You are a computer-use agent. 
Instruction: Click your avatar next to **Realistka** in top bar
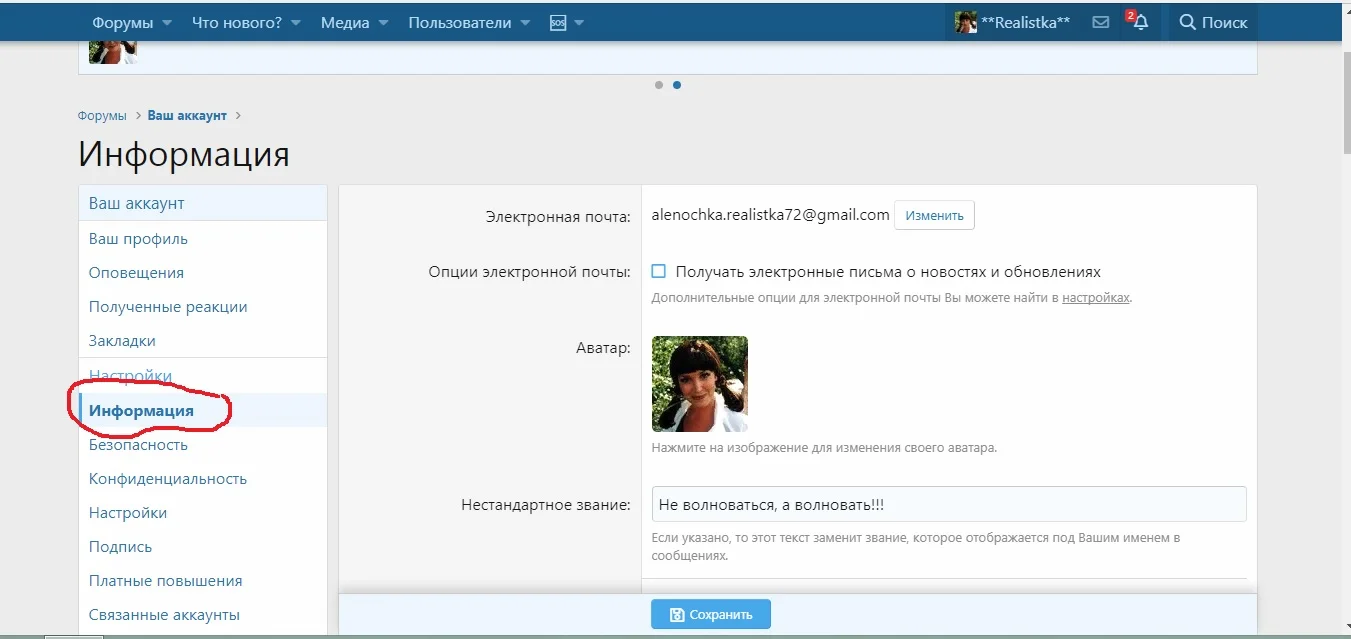click(x=965, y=21)
